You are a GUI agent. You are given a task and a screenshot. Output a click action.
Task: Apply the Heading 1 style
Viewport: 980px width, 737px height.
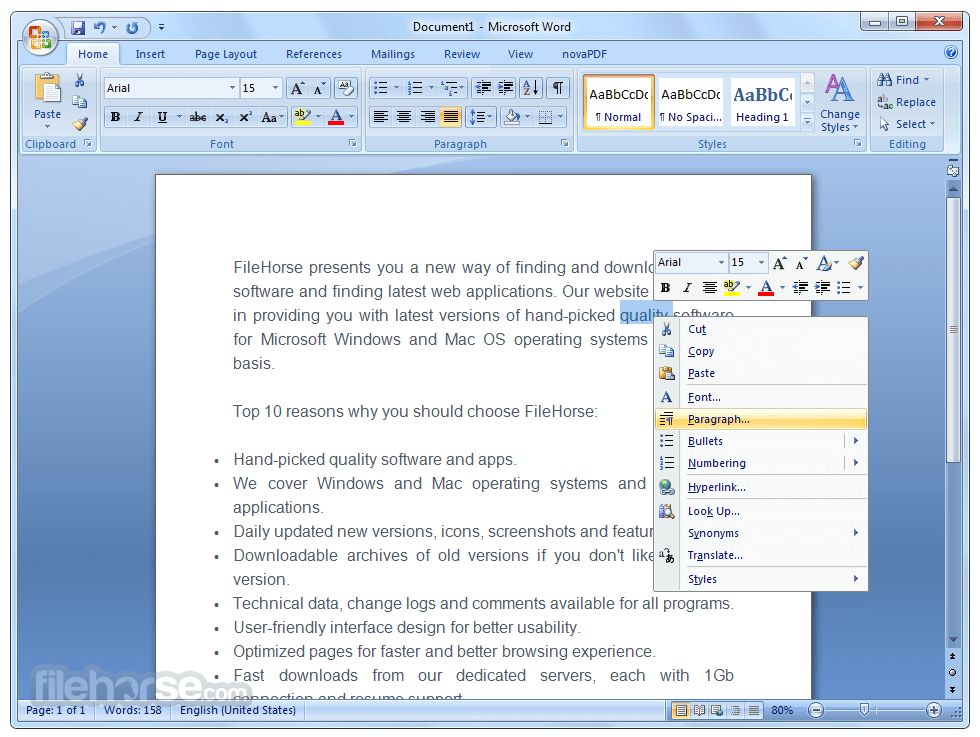point(762,102)
